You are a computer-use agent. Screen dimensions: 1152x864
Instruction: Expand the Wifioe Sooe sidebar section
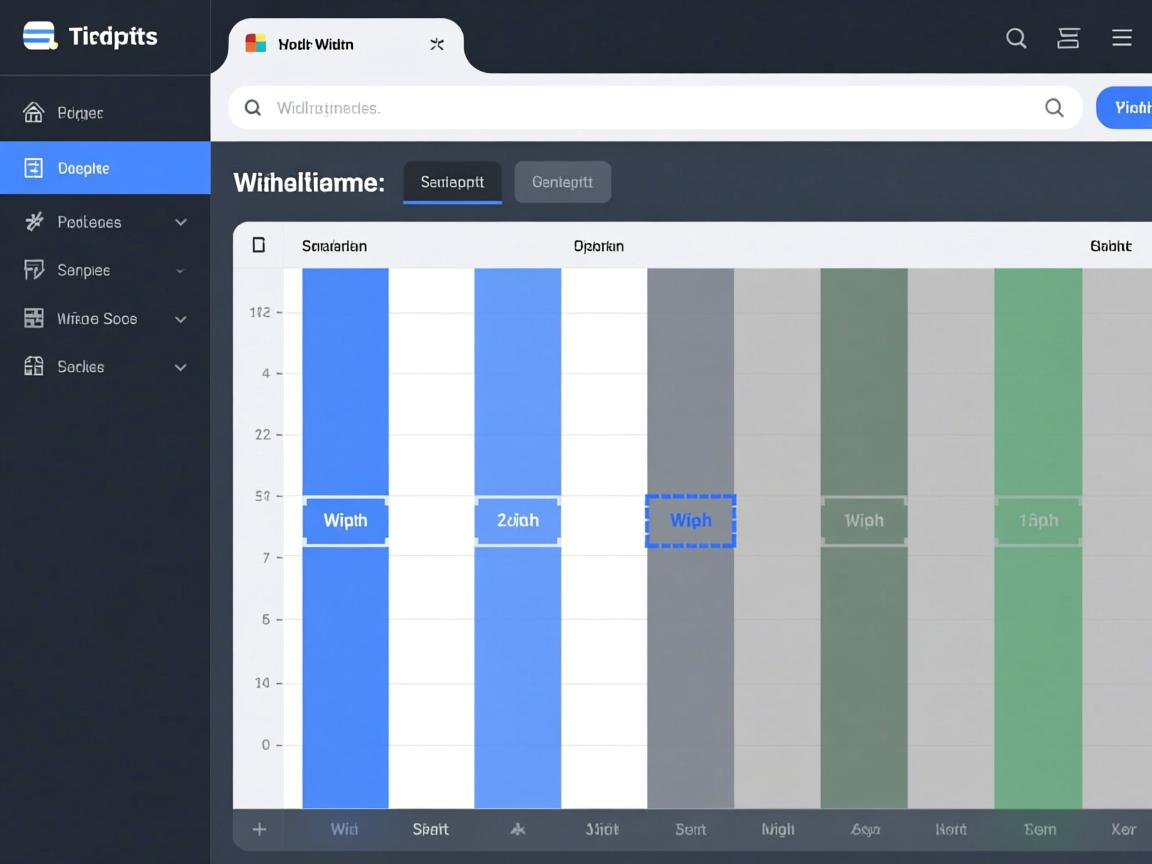click(x=181, y=319)
